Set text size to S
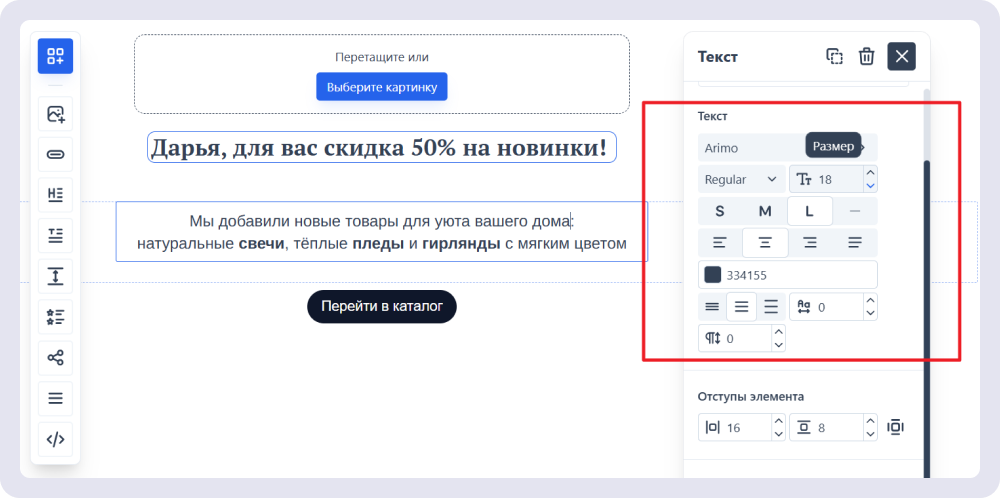This screenshot has height=498, width=1000. 720,211
